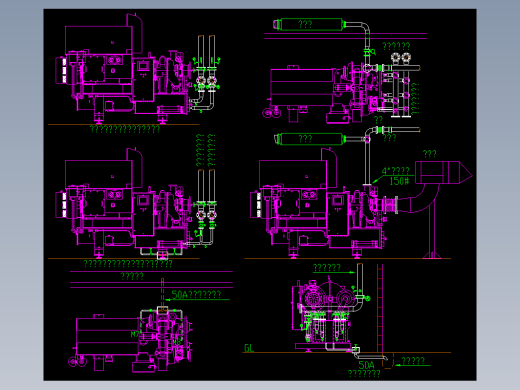The image size is (520, 390).
Task: Select the '50A???????' leader text with arrow
Action: 196,295
